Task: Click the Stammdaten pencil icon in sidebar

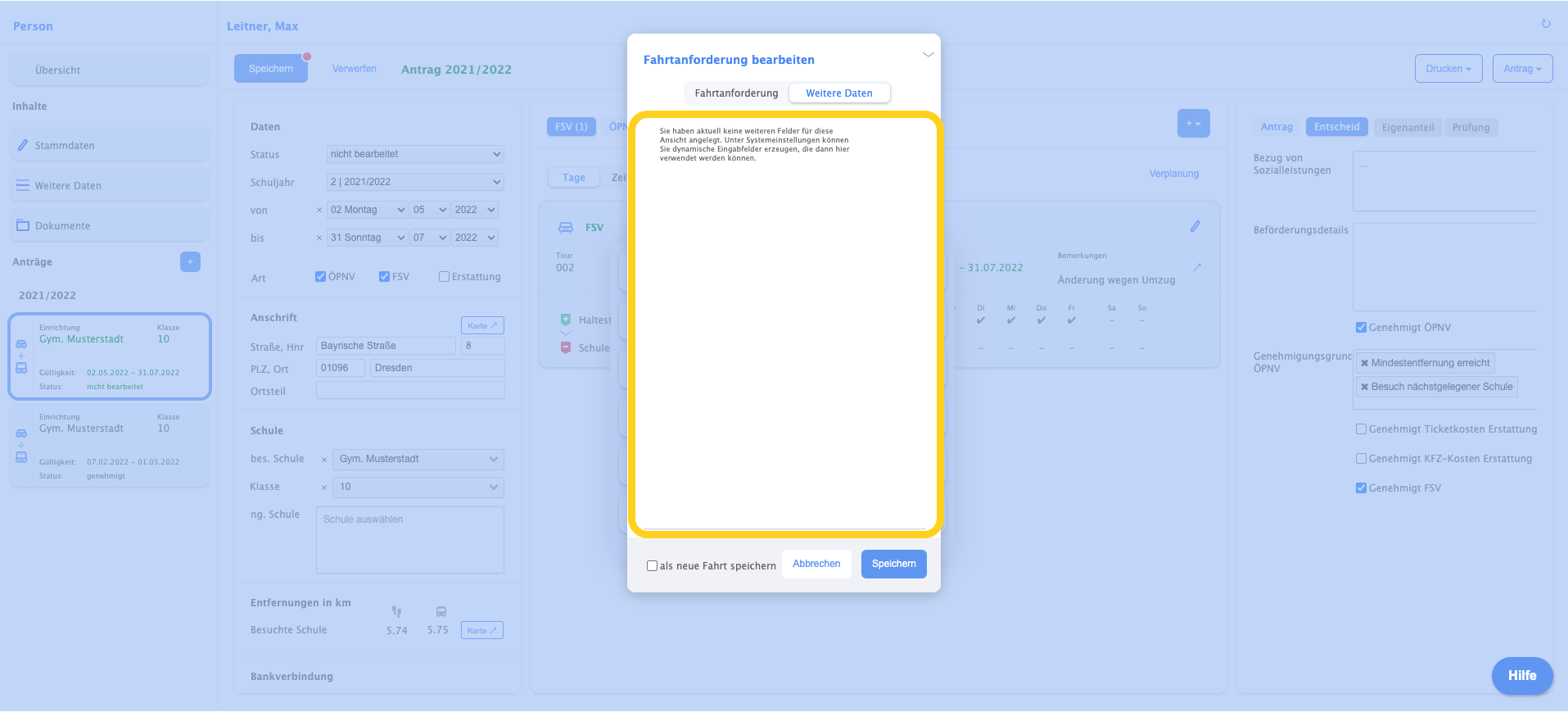Action: [x=23, y=145]
